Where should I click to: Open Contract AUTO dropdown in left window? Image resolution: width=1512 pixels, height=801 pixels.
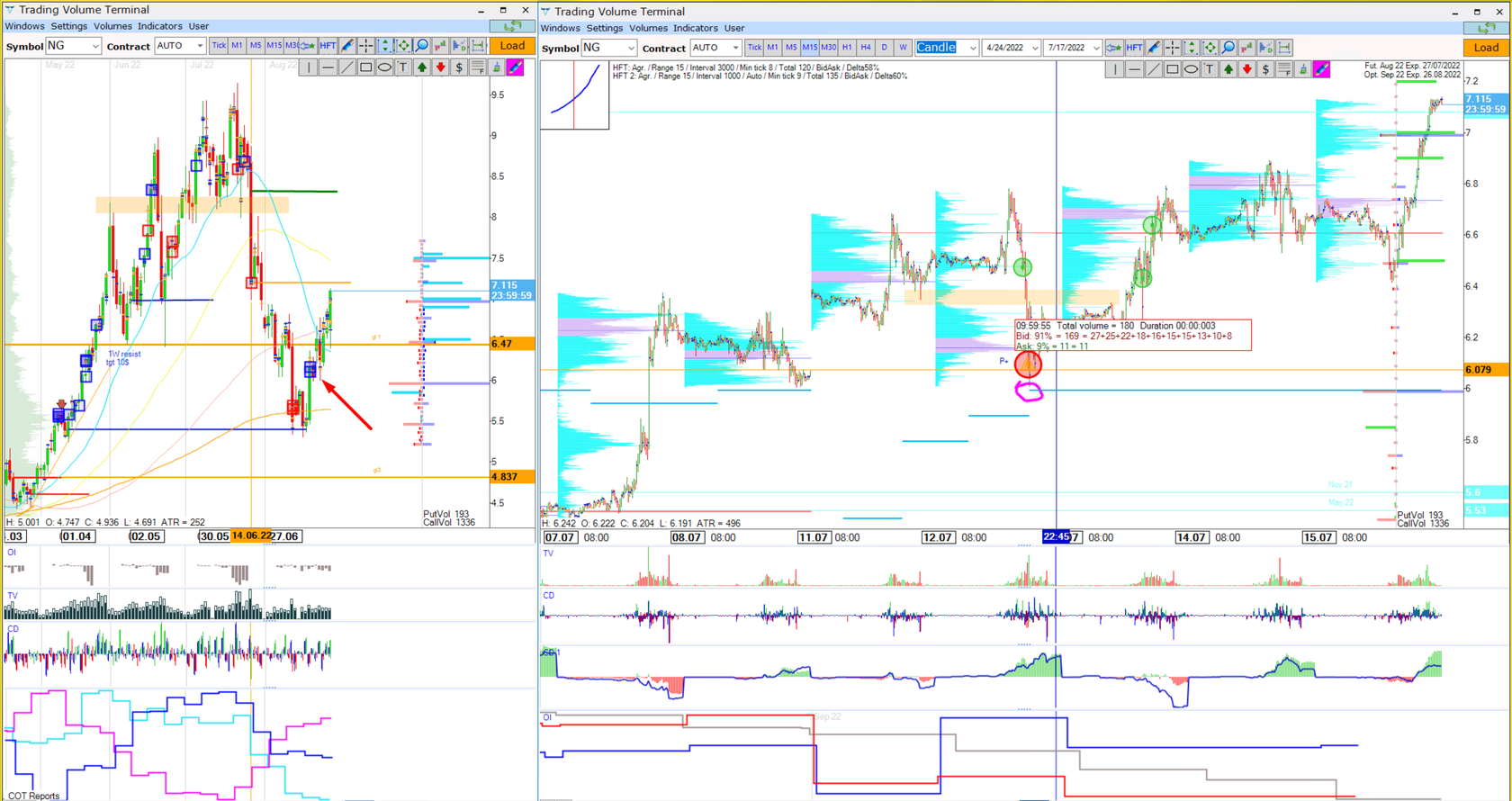point(180,46)
